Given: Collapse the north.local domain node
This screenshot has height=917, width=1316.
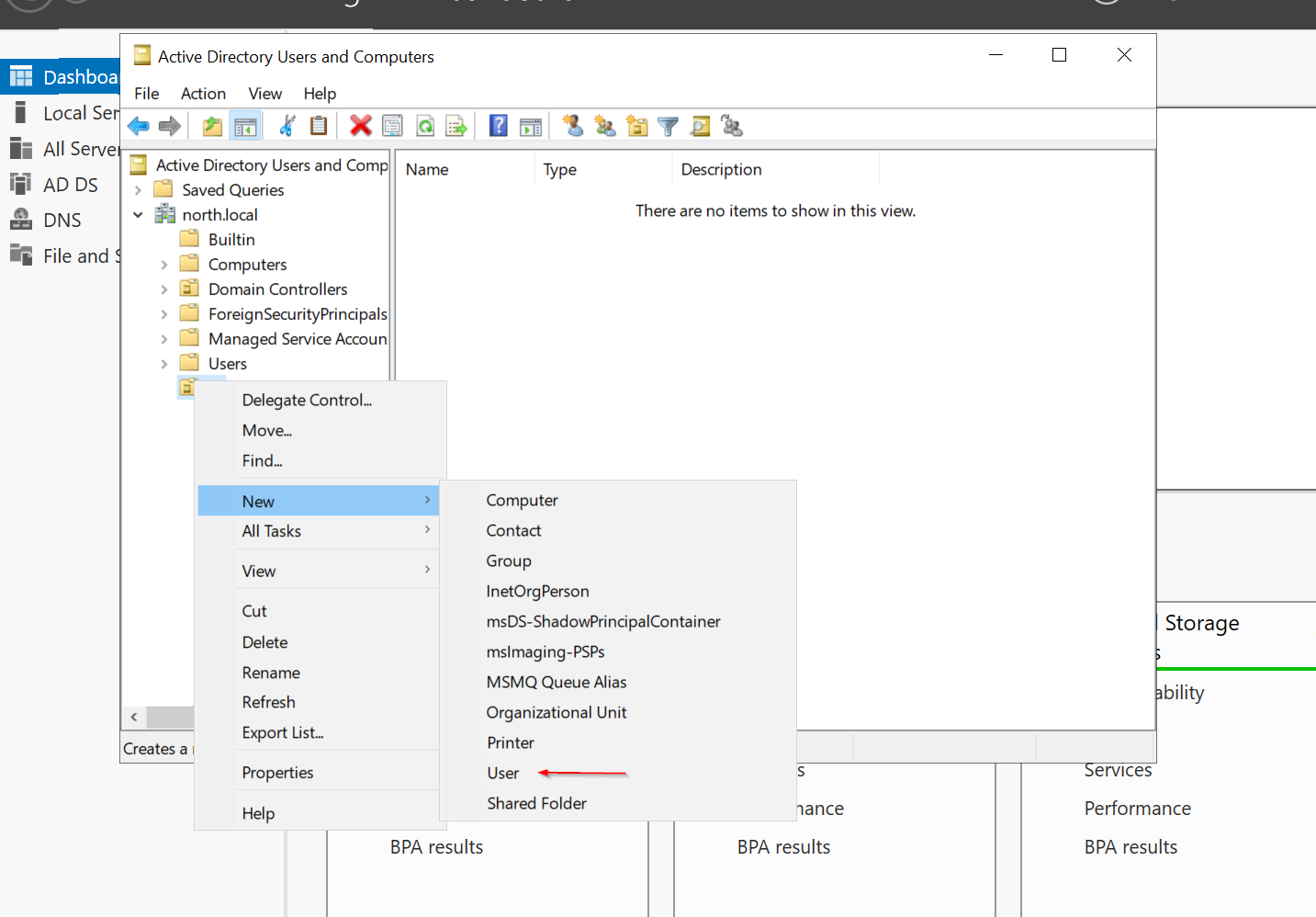Looking at the screenshot, I should pyautogui.click(x=138, y=215).
